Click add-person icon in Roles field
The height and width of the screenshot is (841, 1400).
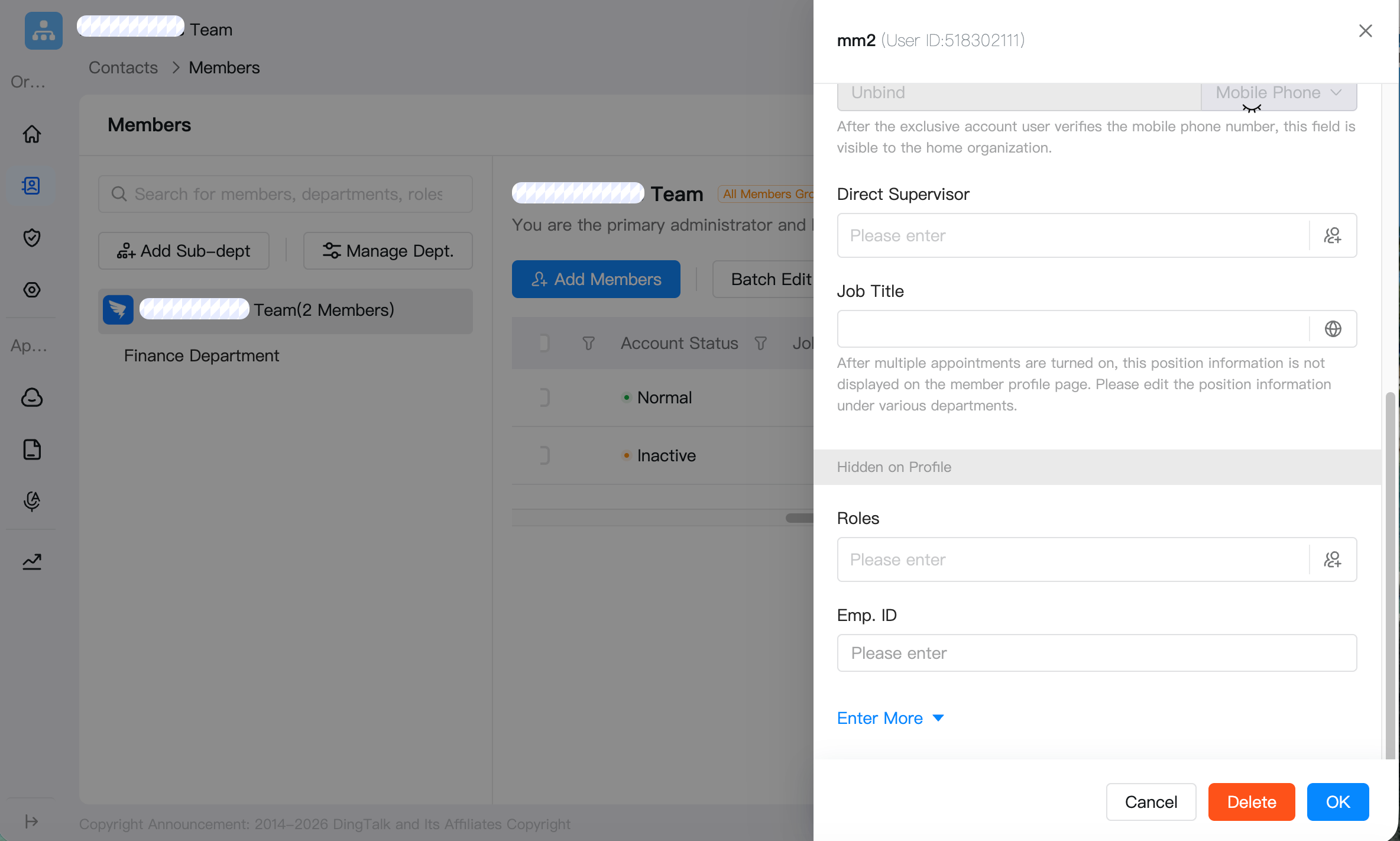(1333, 559)
